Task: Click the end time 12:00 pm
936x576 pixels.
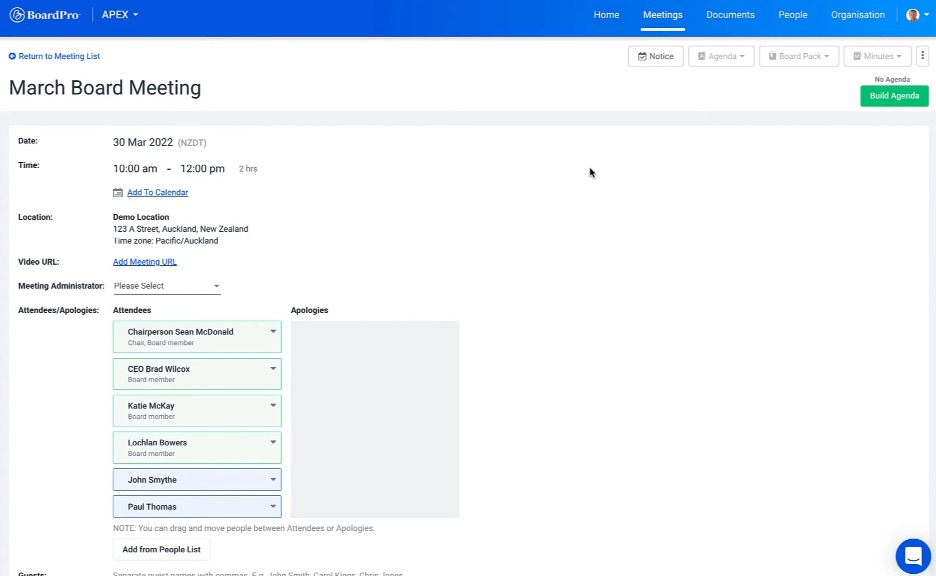Action: pos(202,168)
